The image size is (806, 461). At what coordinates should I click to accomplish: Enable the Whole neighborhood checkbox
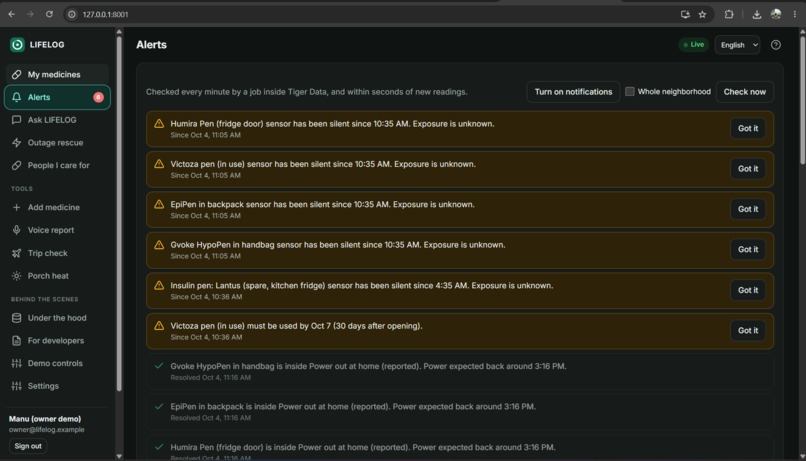pos(629,91)
